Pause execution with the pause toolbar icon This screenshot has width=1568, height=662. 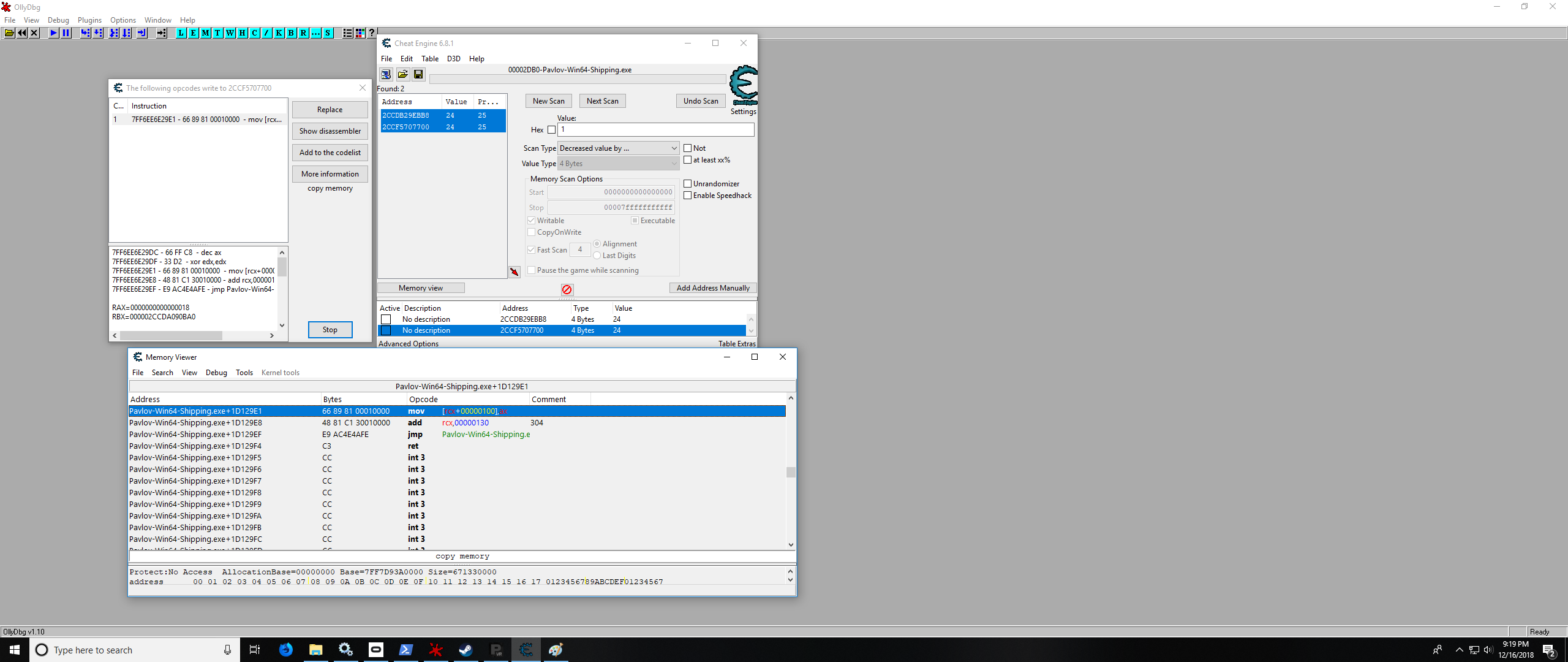click(66, 33)
